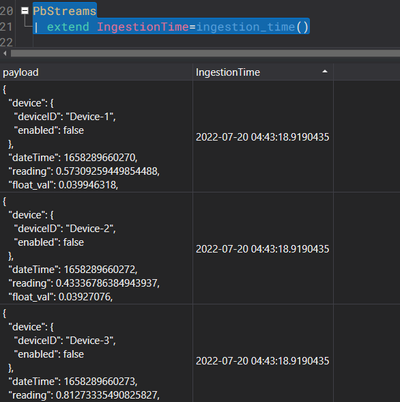Click line number 20 in gutter

click(x=6, y=11)
